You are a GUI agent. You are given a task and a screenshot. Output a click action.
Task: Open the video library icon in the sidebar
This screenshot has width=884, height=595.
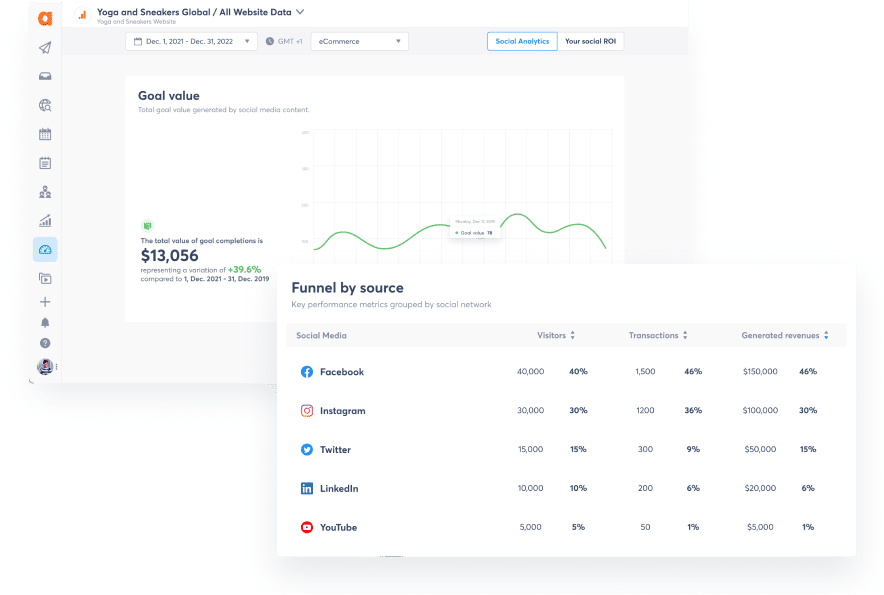45,278
